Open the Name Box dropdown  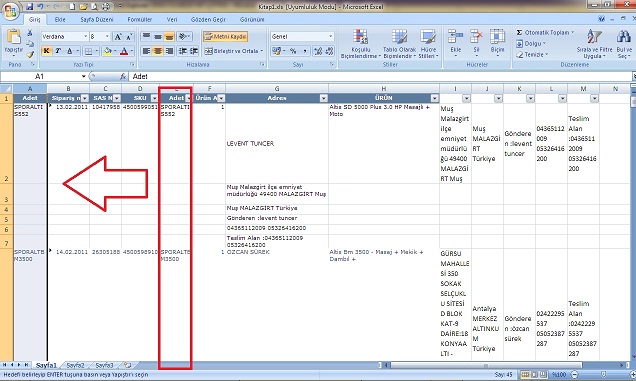pyautogui.click(x=83, y=76)
